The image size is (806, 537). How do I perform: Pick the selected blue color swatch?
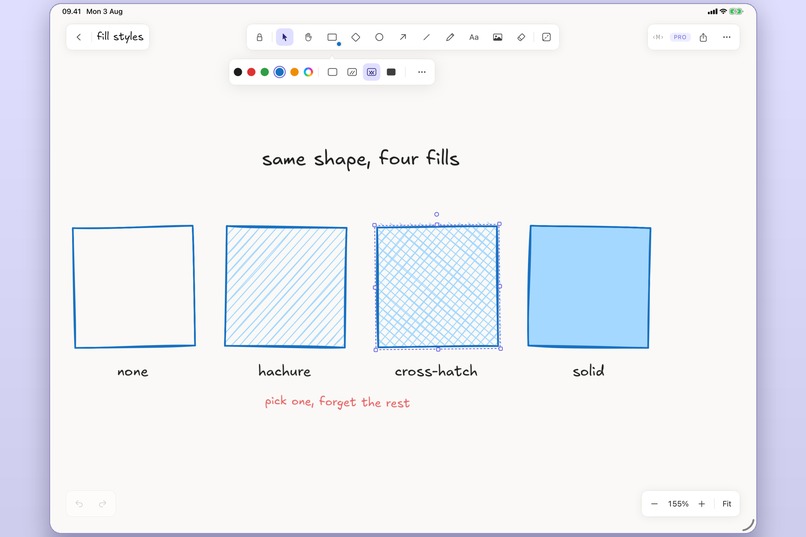coord(280,72)
